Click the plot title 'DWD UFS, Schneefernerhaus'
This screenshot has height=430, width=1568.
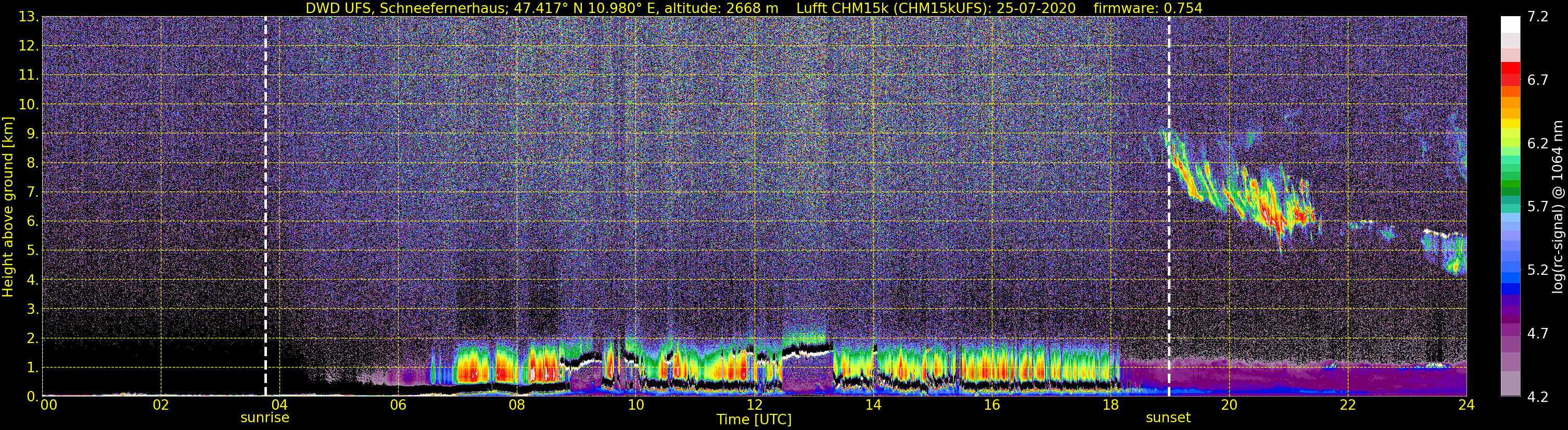pos(405,8)
